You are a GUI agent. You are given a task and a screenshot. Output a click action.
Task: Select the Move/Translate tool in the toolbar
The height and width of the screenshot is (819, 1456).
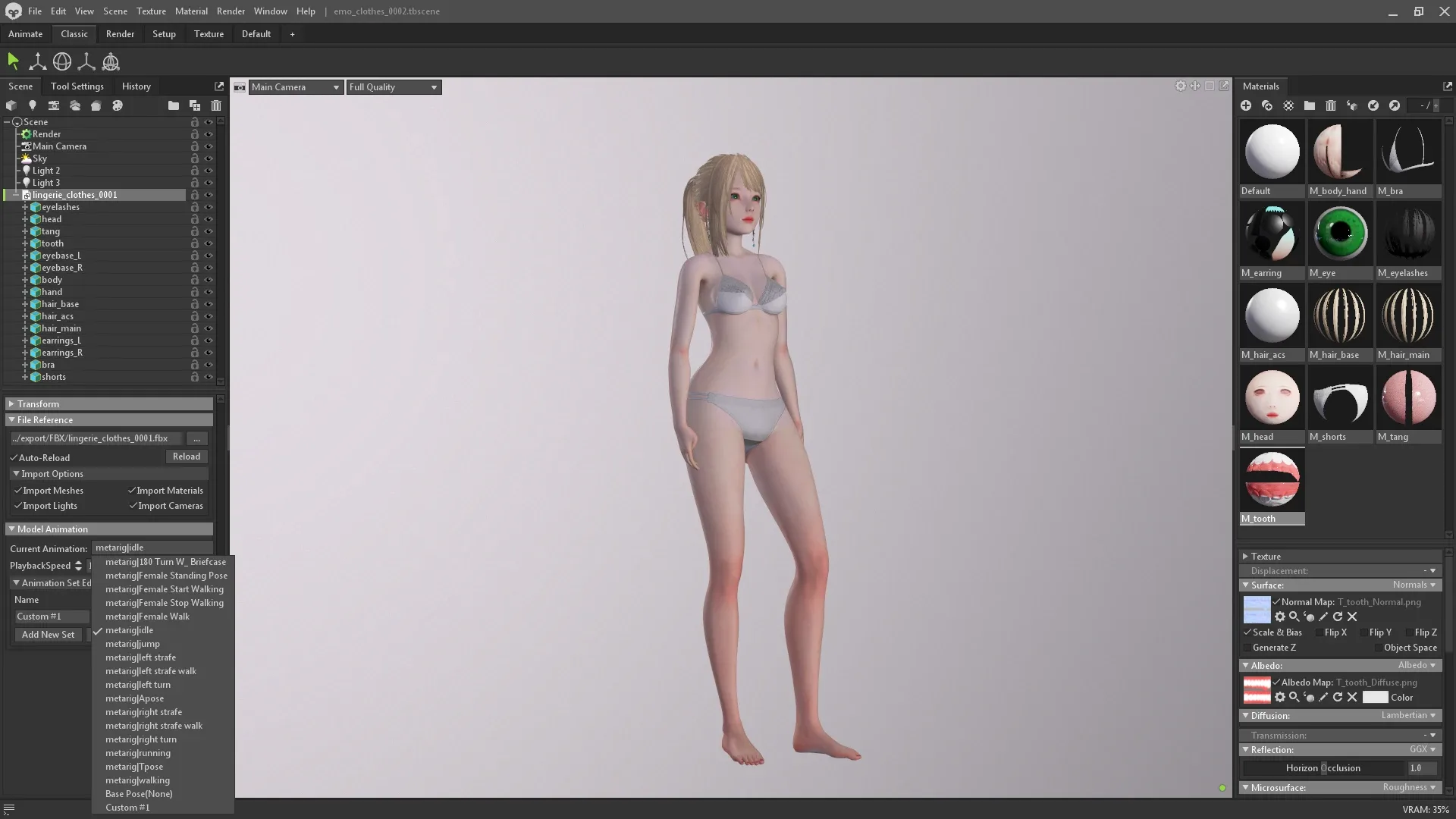point(37,61)
